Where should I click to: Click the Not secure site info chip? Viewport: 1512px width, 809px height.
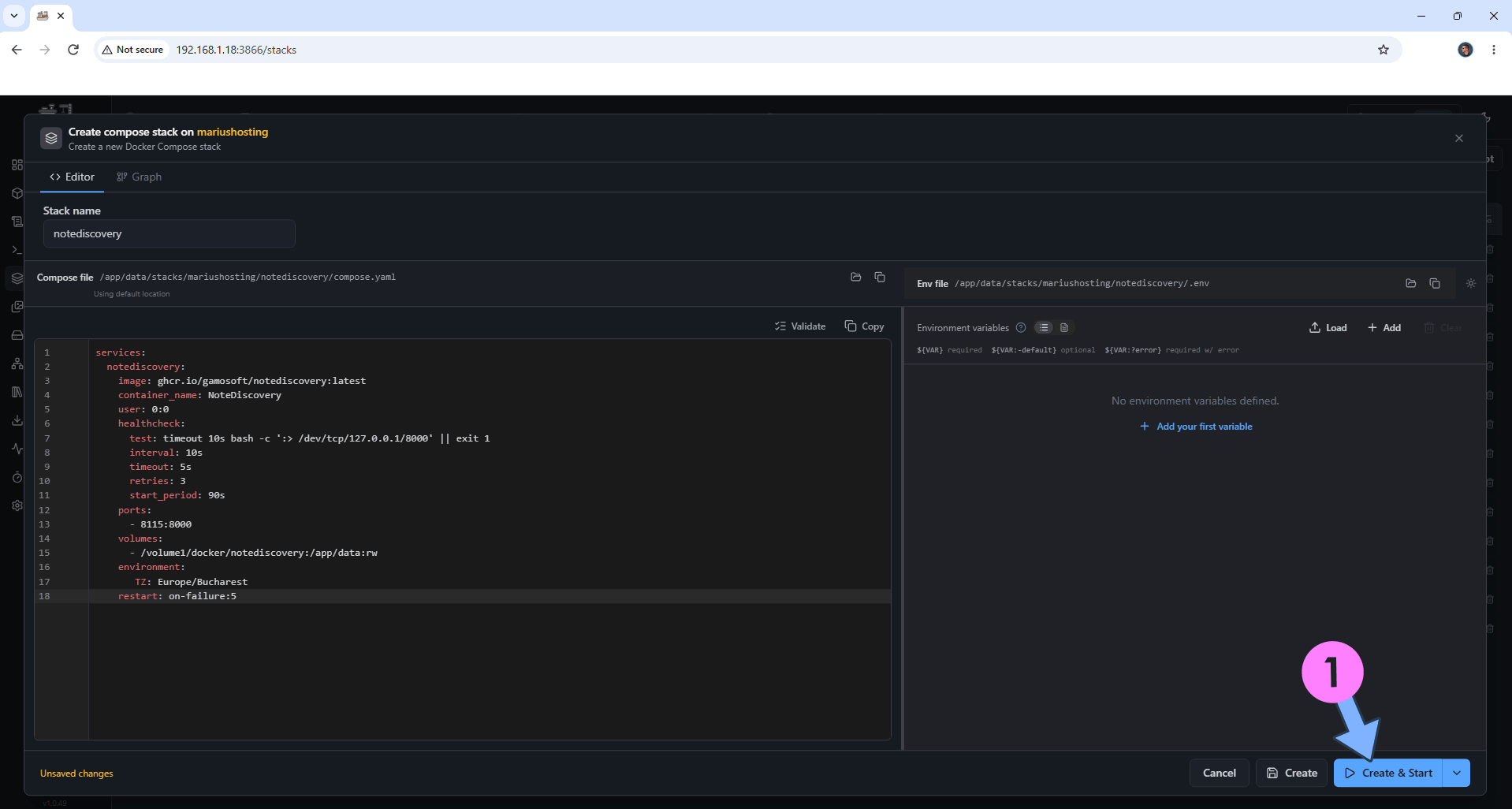click(x=133, y=50)
